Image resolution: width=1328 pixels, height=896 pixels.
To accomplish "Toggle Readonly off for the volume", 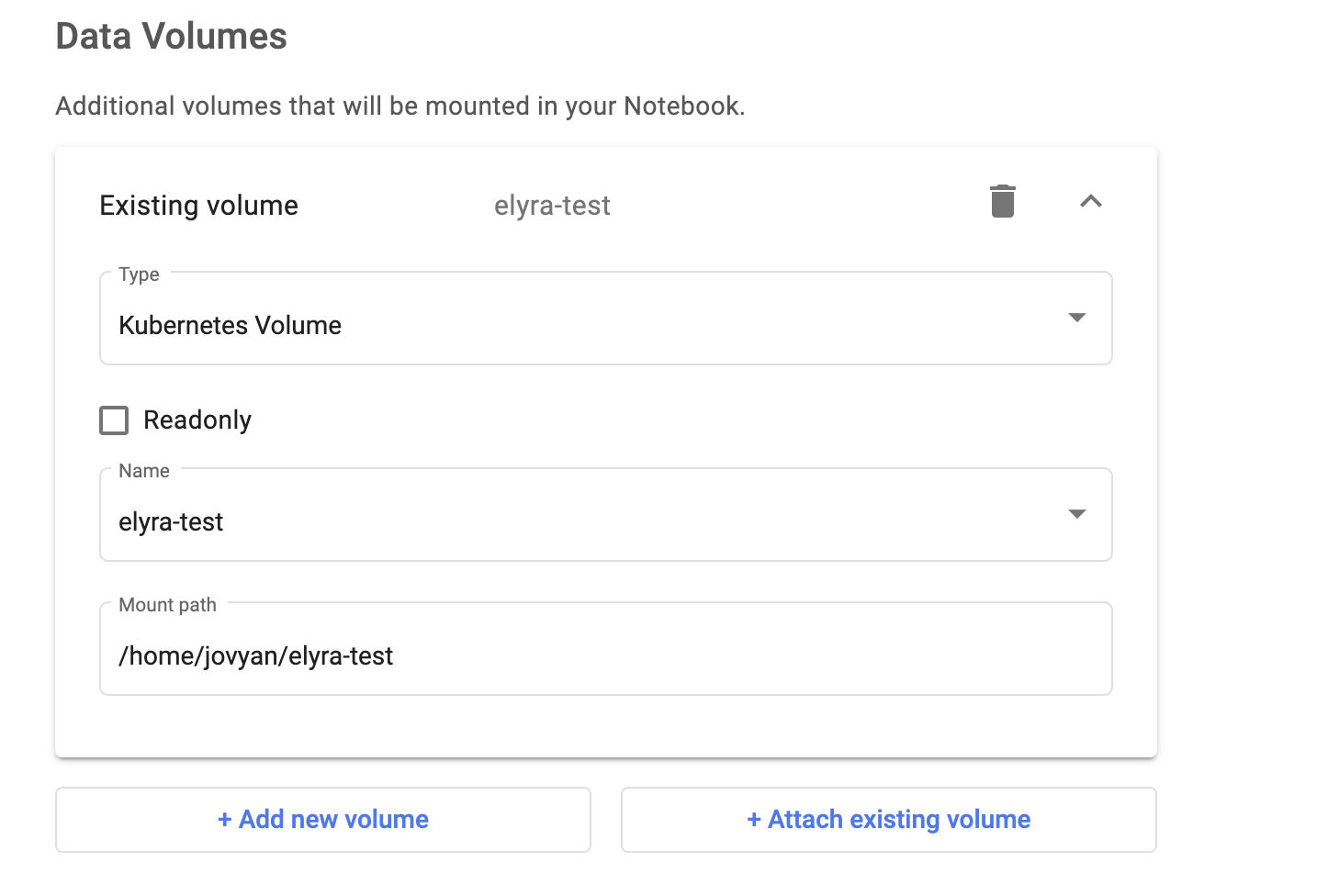I will point(113,420).
